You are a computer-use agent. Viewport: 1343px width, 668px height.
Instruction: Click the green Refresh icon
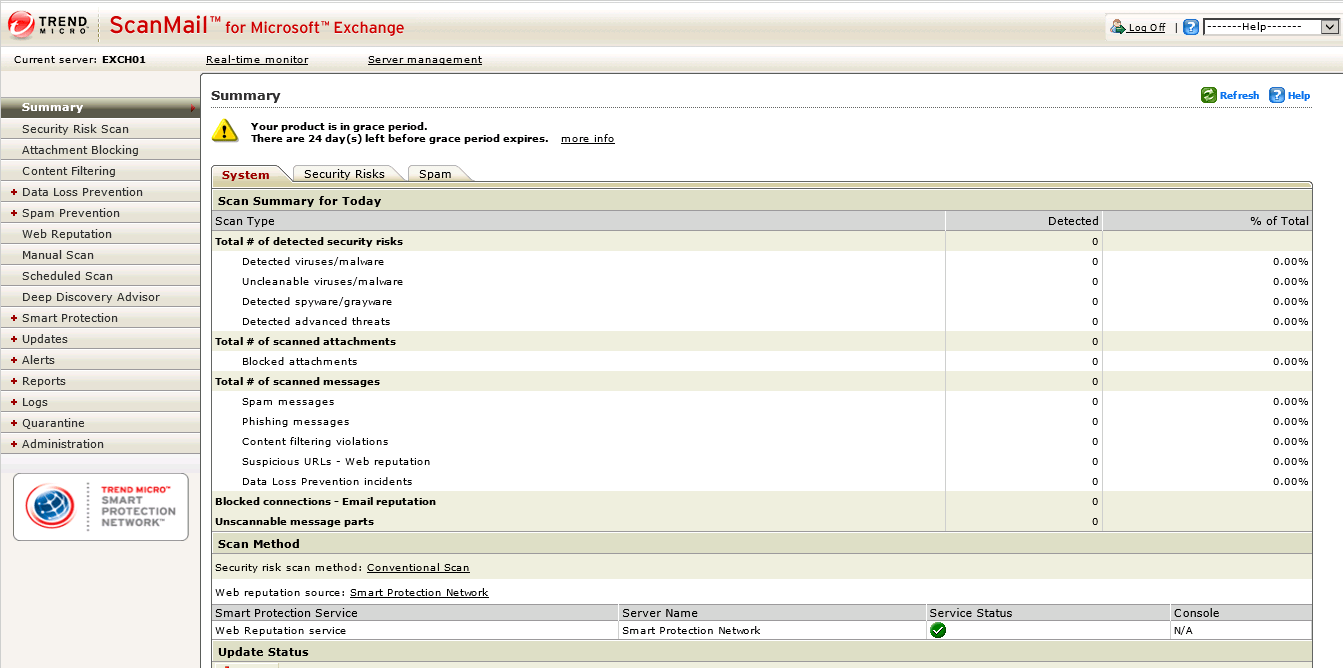click(x=1209, y=95)
